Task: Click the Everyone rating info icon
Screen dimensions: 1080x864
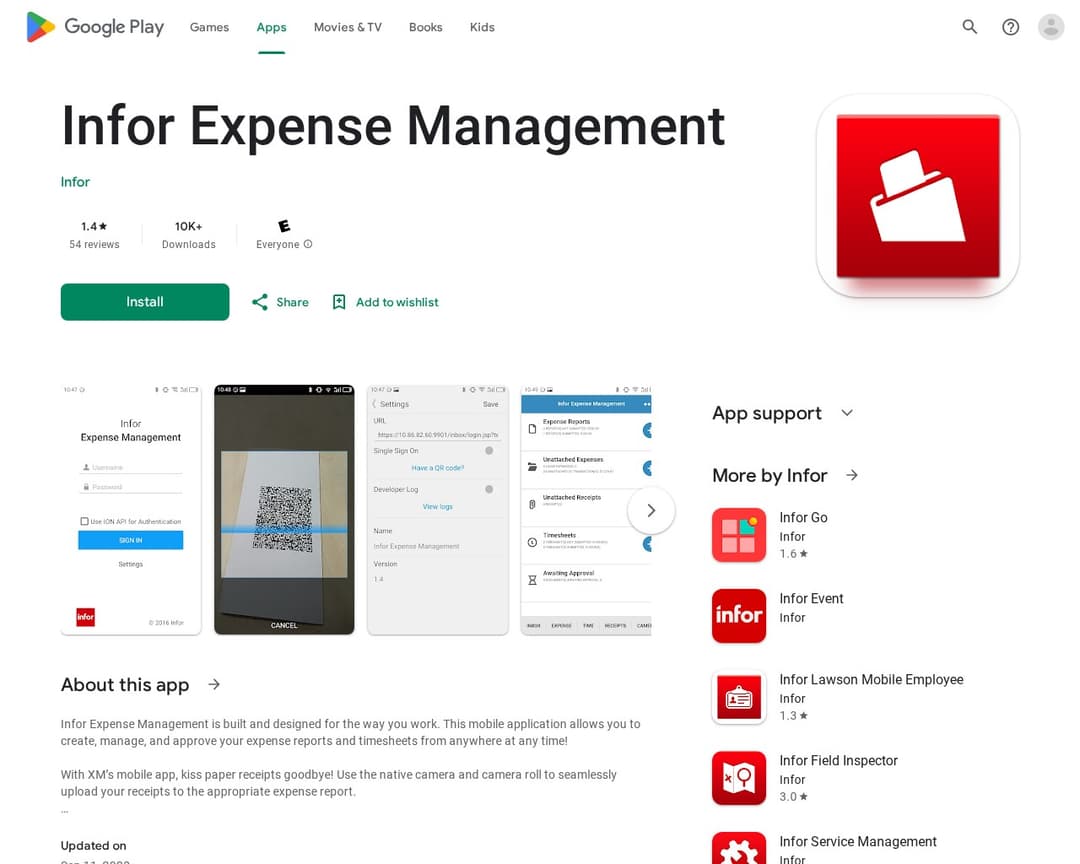Action: pos(308,244)
